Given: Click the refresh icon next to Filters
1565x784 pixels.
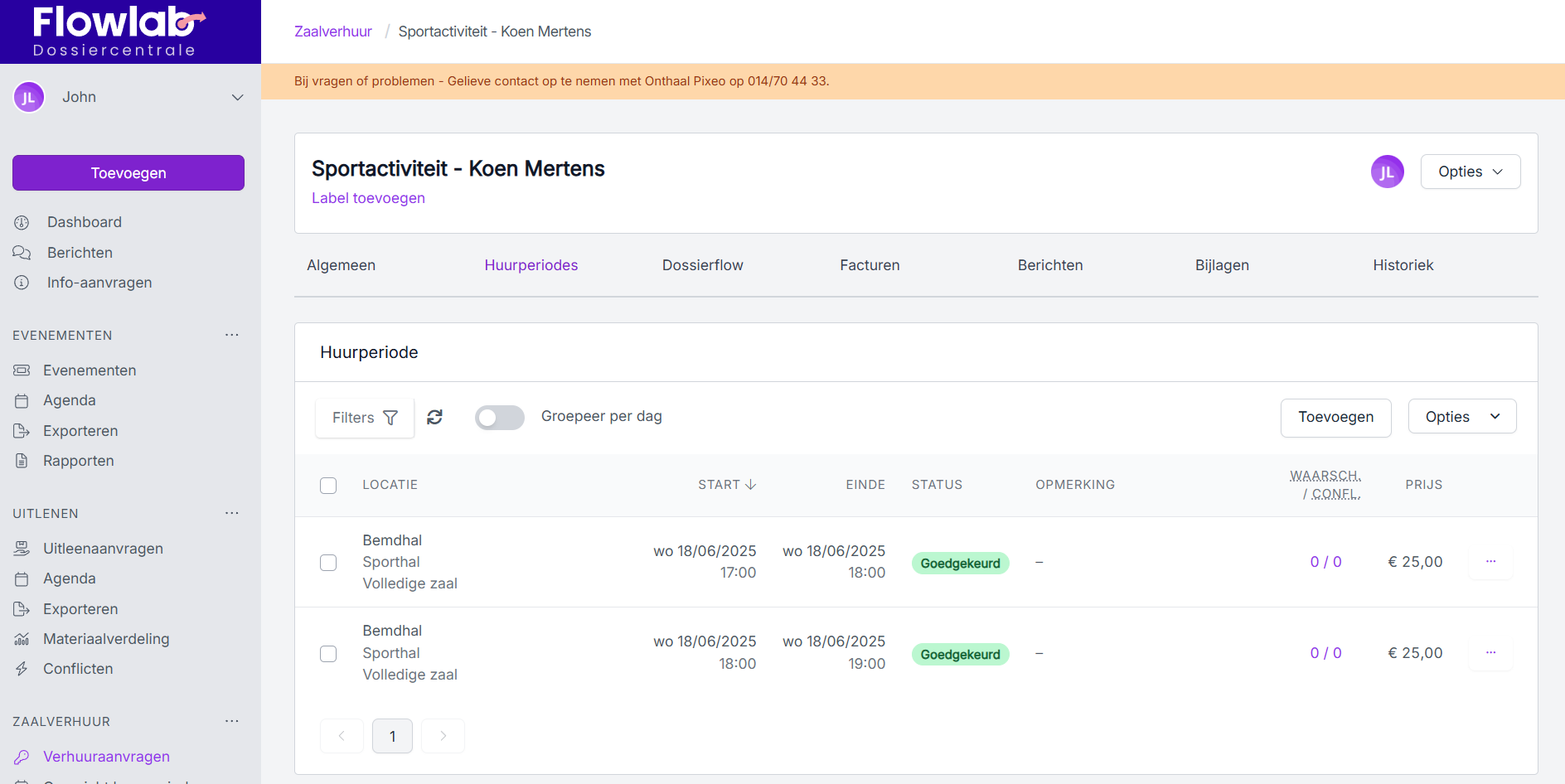Looking at the screenshot, I should coord(434,417).
